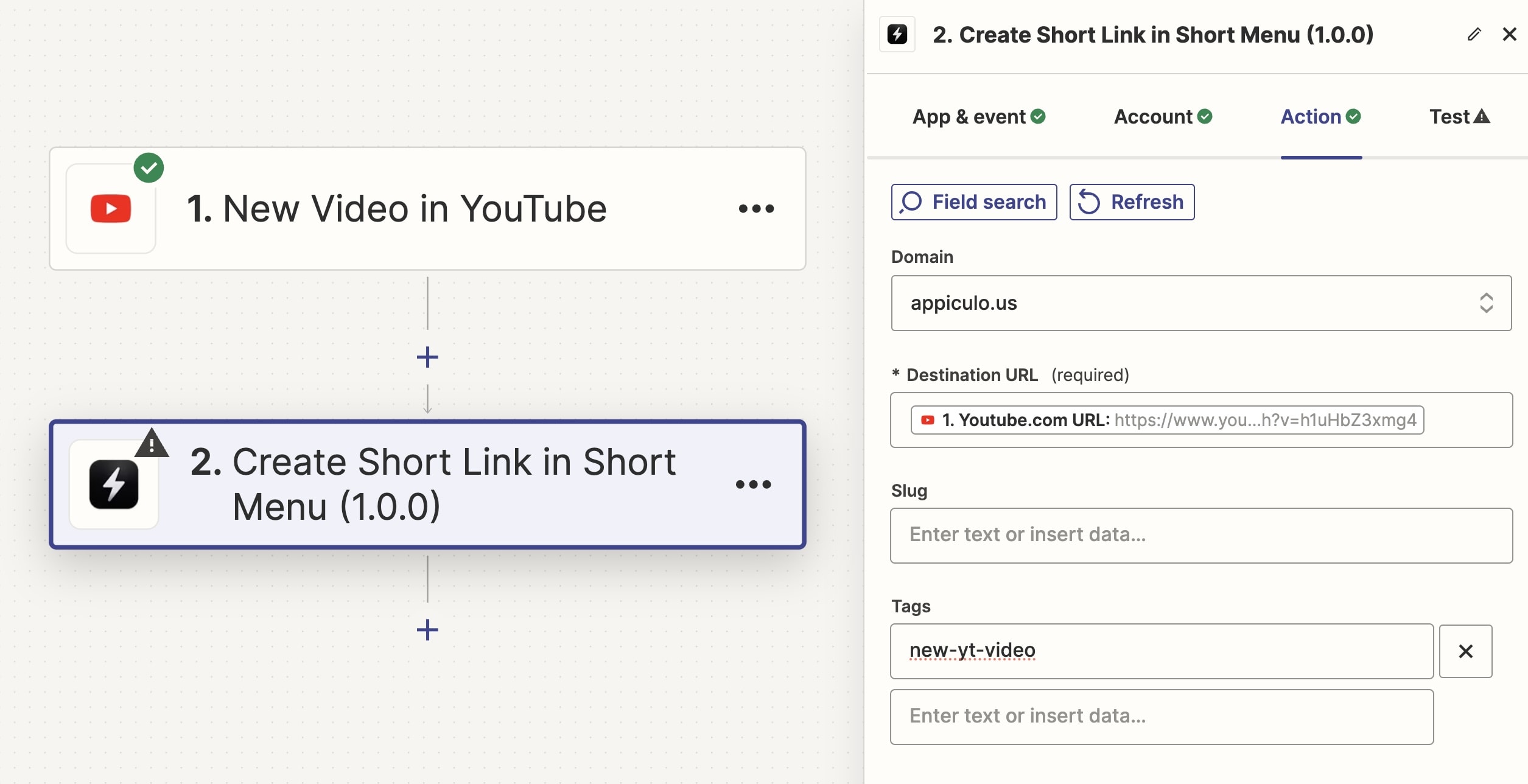
Task: Click the Short Menu icon in the panel header
Action: tap(897, 34)
